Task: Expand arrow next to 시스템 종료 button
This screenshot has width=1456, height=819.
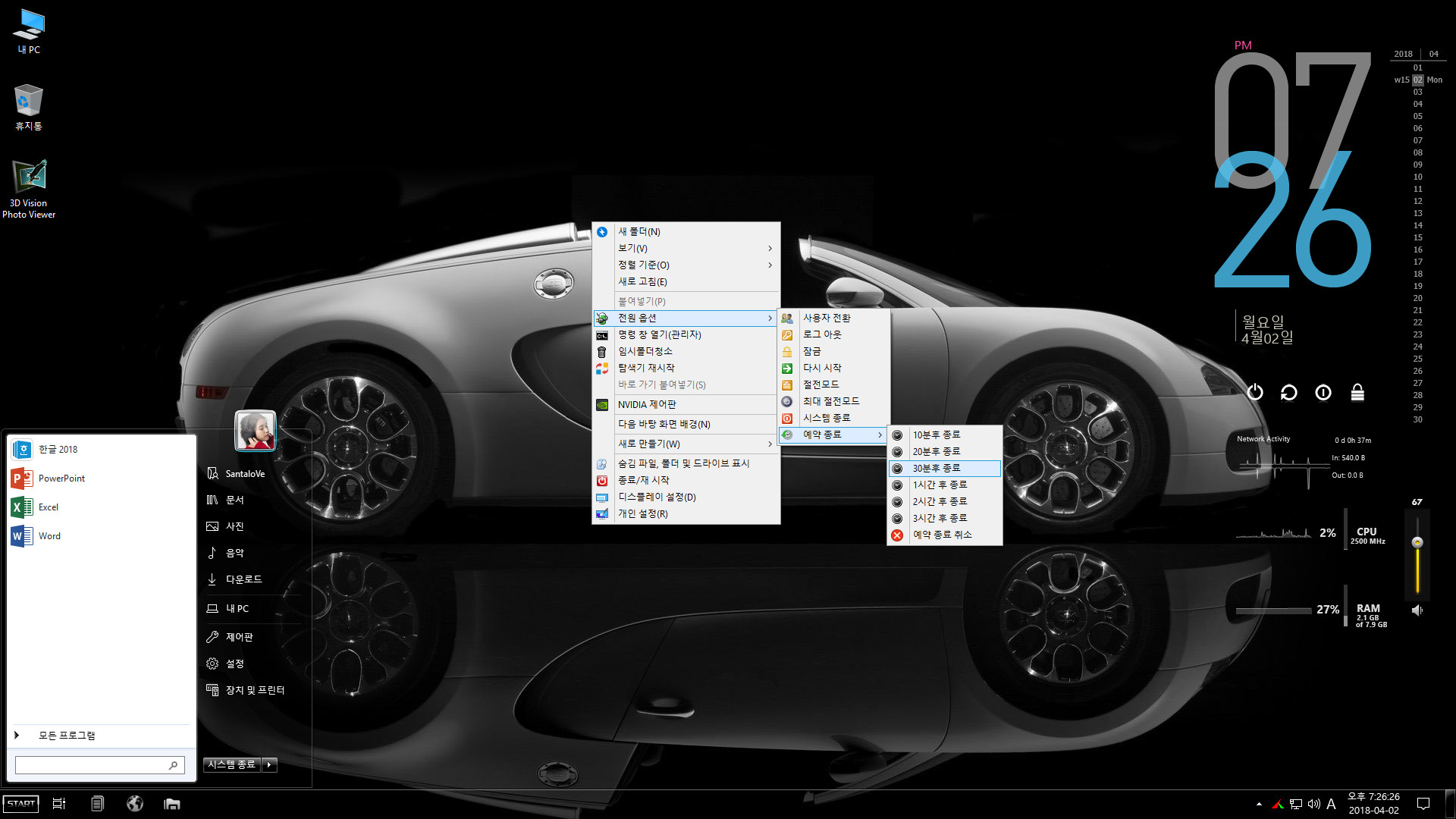Action: point(269,764)
